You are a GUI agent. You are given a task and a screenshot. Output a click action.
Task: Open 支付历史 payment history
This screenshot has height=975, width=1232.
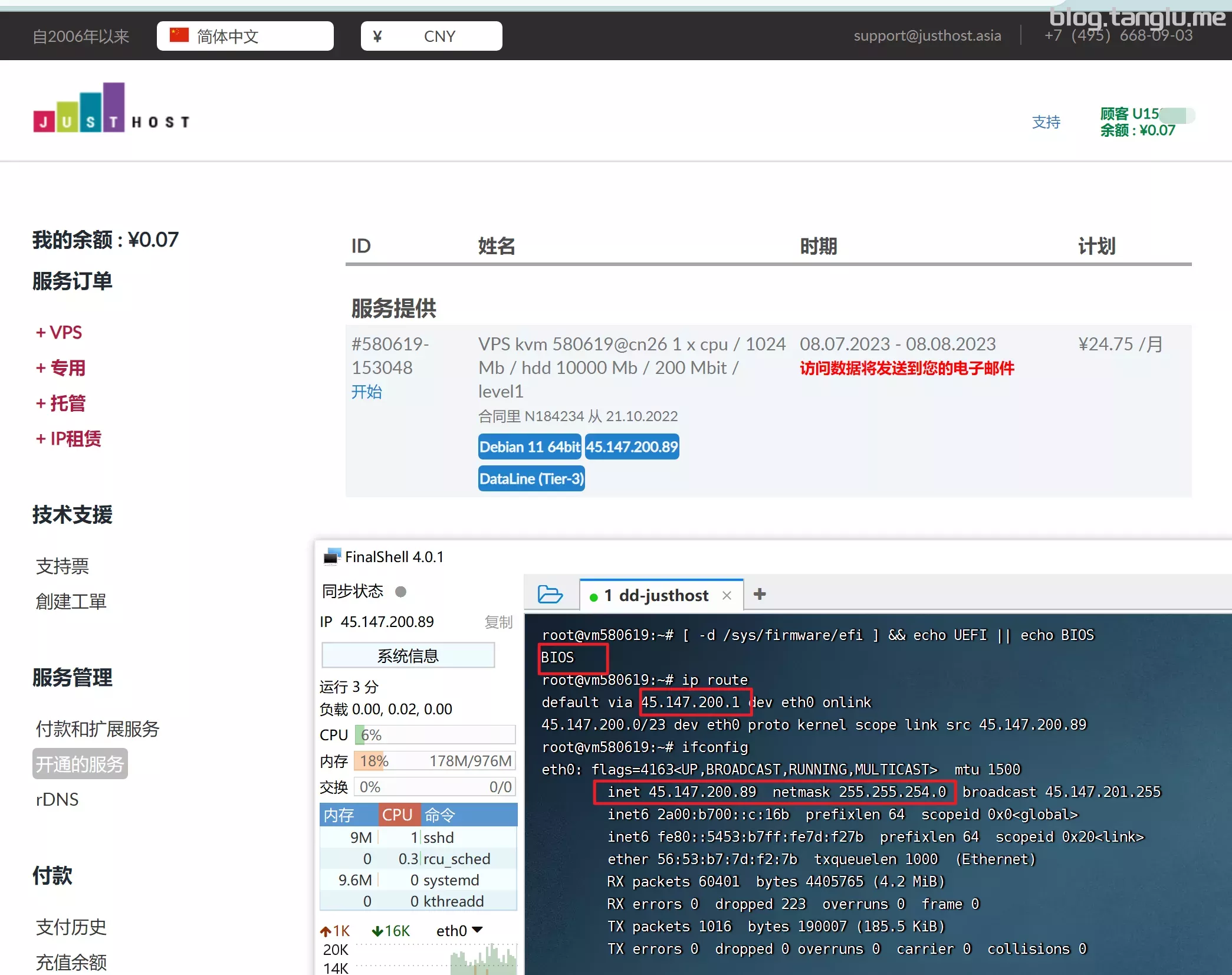click(71, 927)
